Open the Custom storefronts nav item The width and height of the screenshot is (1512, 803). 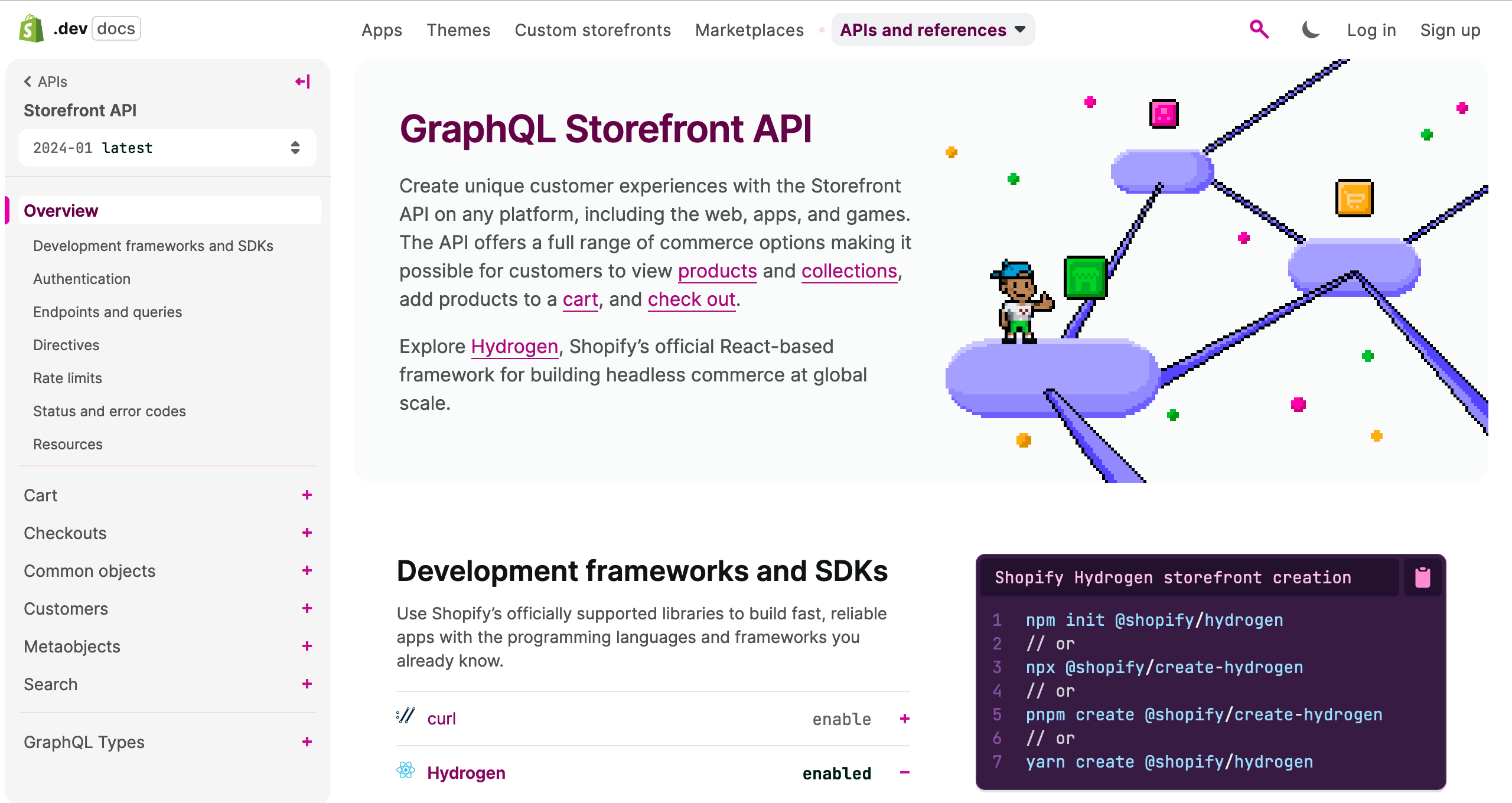pyautogui.click(x=592, y=30)
